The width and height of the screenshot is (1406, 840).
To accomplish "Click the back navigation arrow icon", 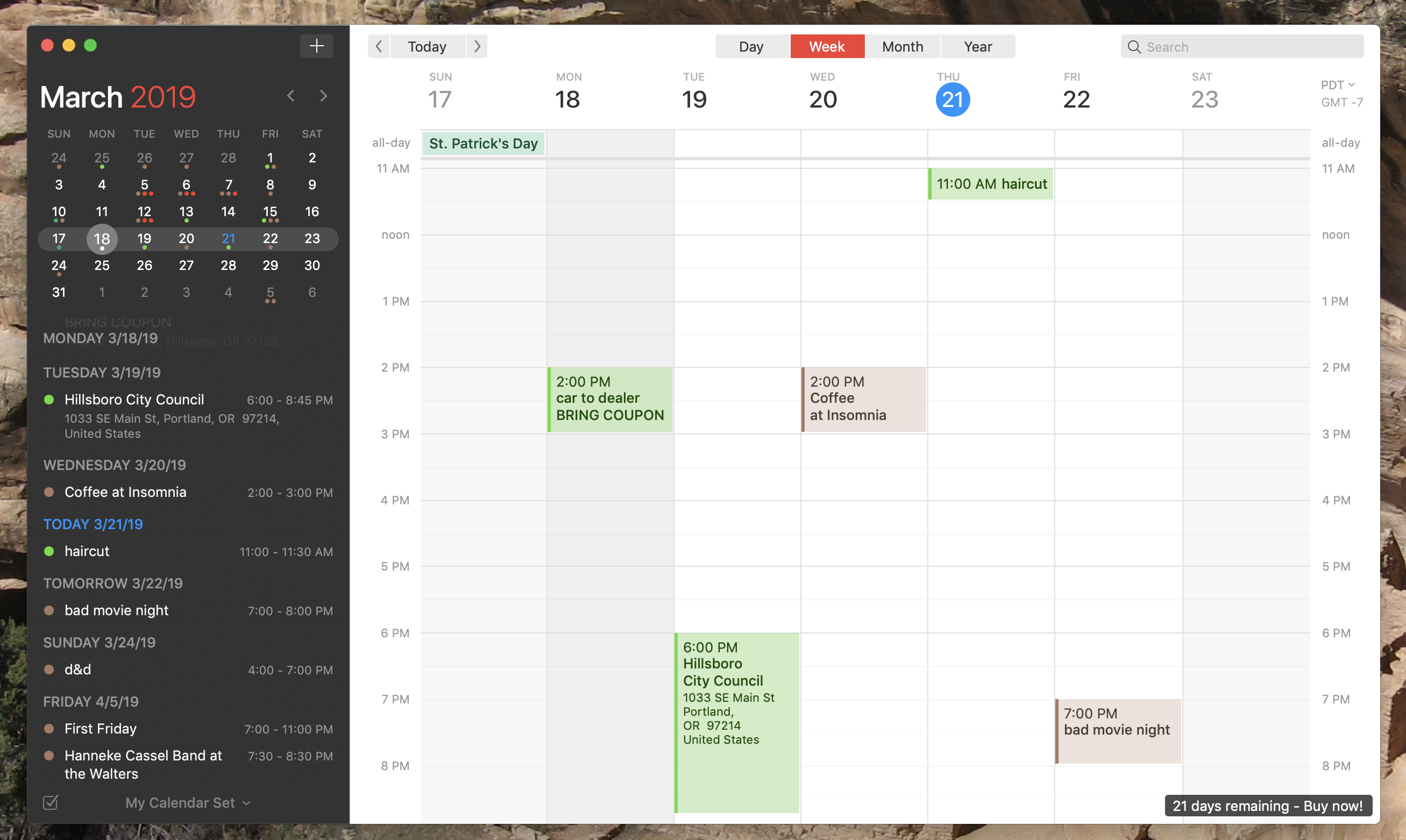I will [378, 46].
